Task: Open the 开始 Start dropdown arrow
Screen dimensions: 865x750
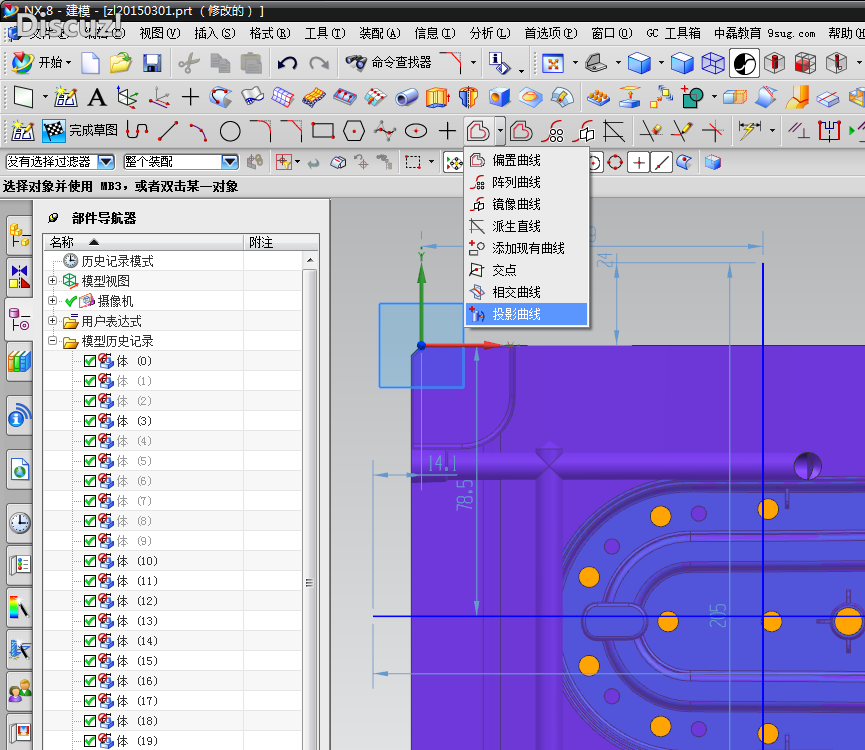Action: pos(68,63)
